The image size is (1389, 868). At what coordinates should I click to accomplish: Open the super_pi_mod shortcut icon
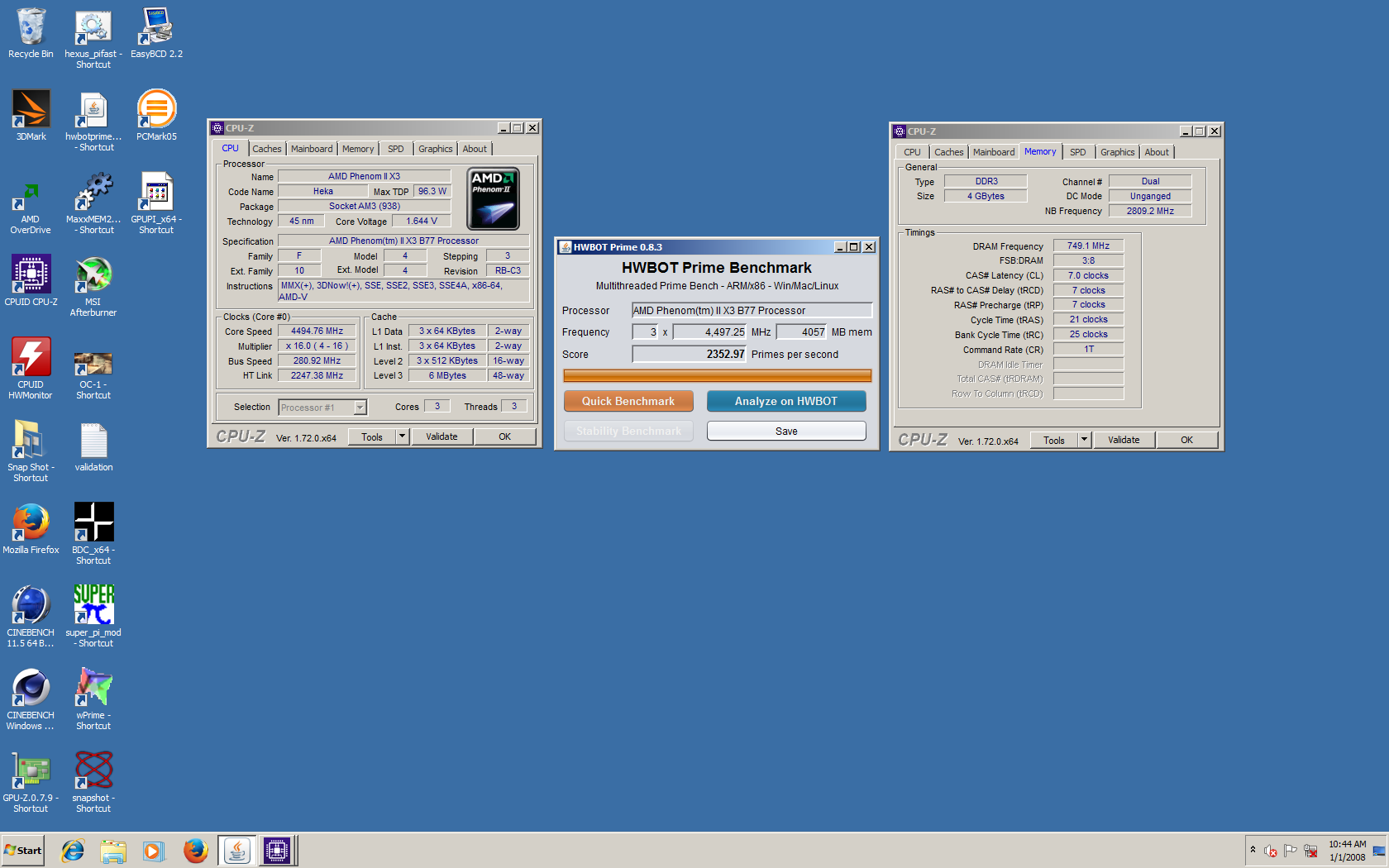pyautogui.click(x=93, y=617)
